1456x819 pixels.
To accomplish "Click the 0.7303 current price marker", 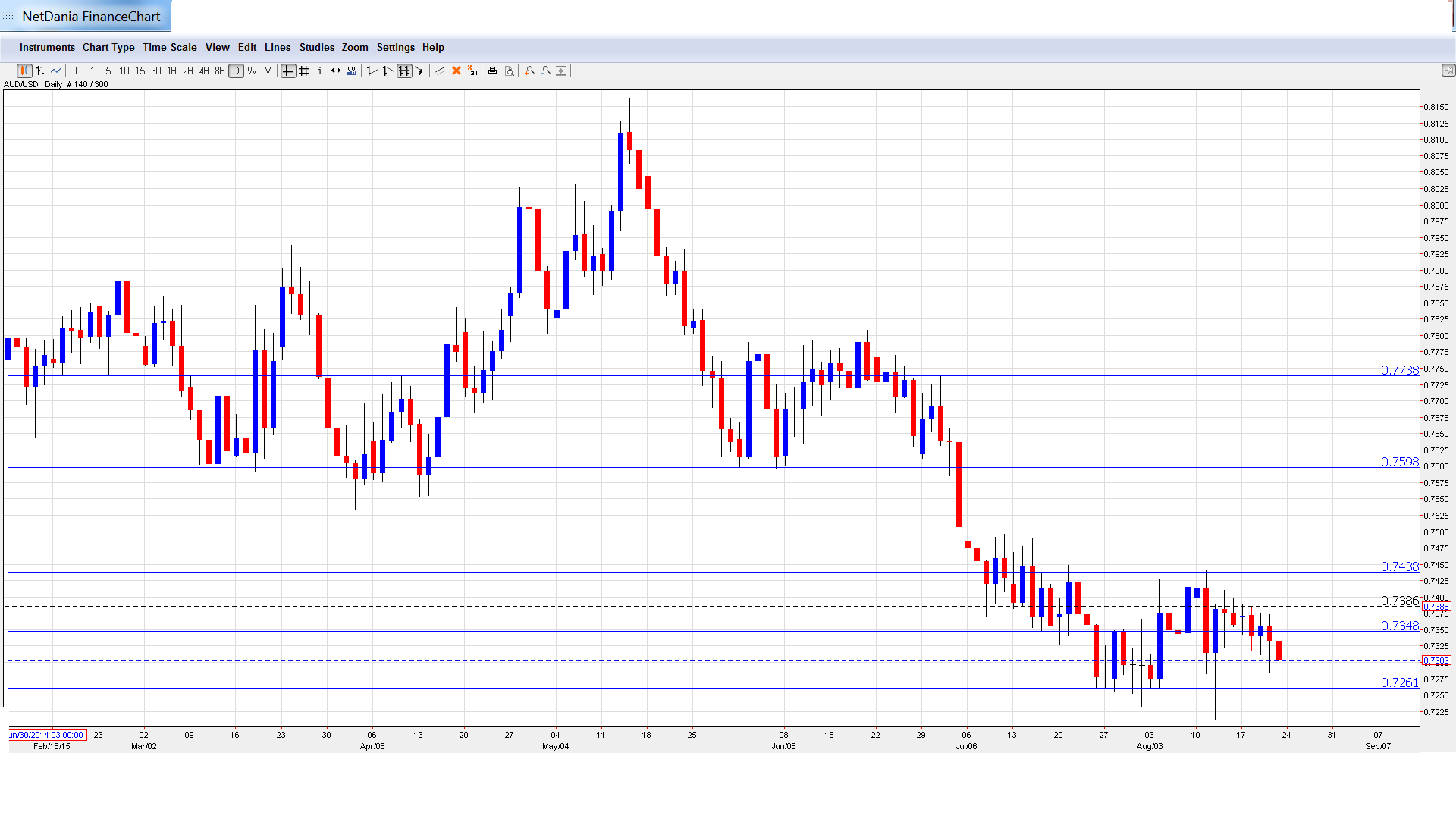I will [1436, 661].
